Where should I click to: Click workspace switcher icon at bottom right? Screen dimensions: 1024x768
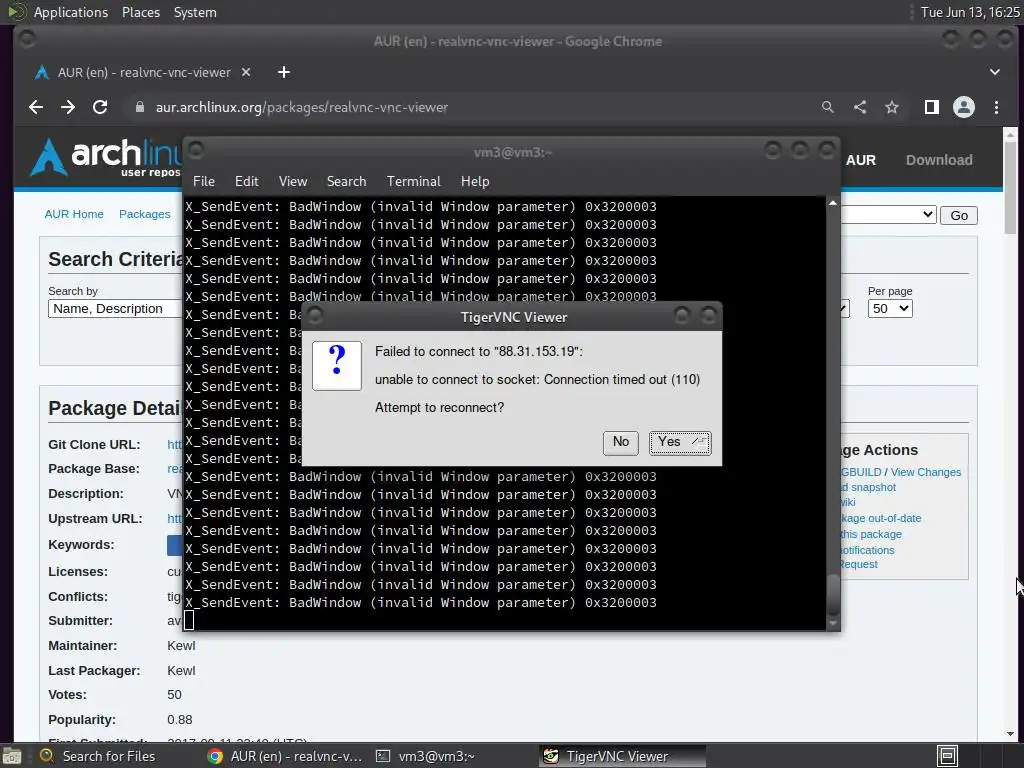click(x=948, y=756)
